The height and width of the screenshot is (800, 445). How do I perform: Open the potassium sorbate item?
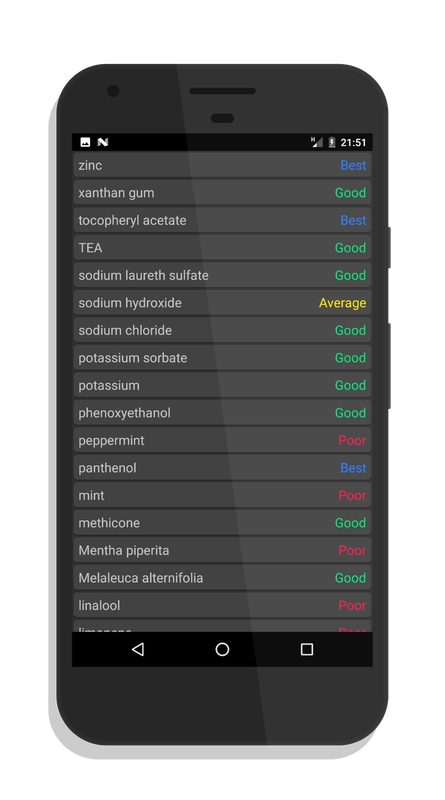[x=222, y=358]
